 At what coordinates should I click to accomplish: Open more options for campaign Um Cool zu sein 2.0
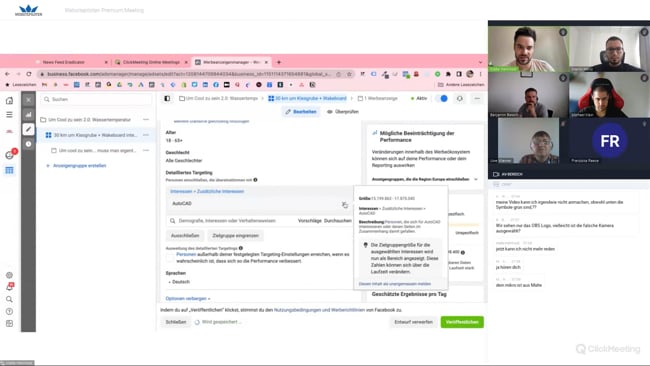tap(146, 119)
